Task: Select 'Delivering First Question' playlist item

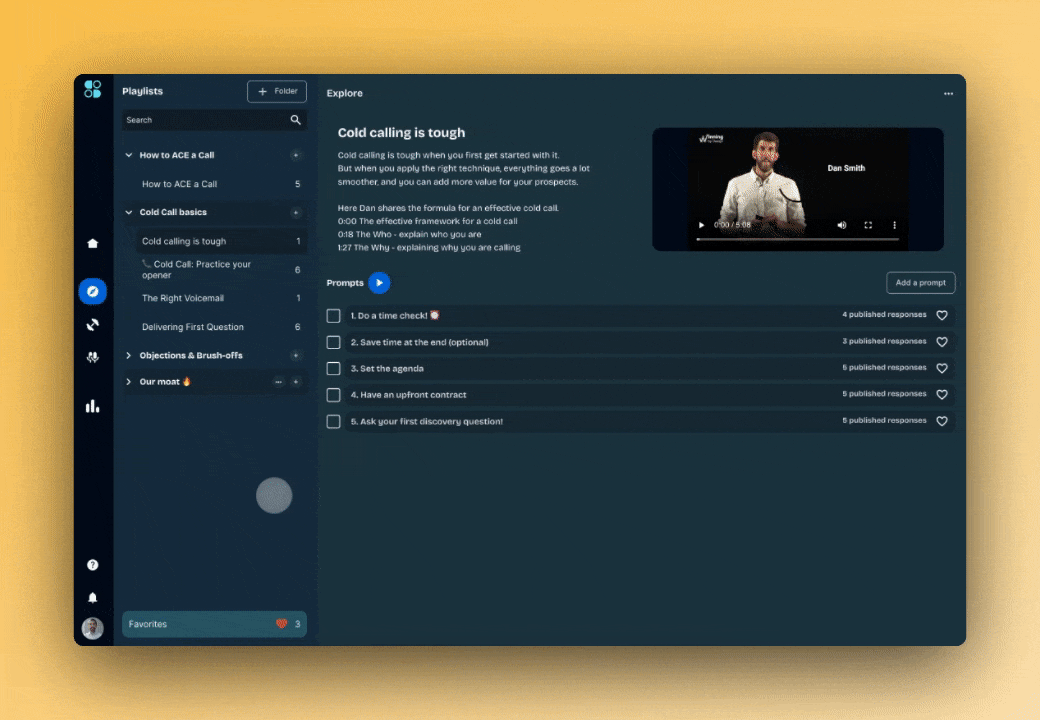Action: 193,327
